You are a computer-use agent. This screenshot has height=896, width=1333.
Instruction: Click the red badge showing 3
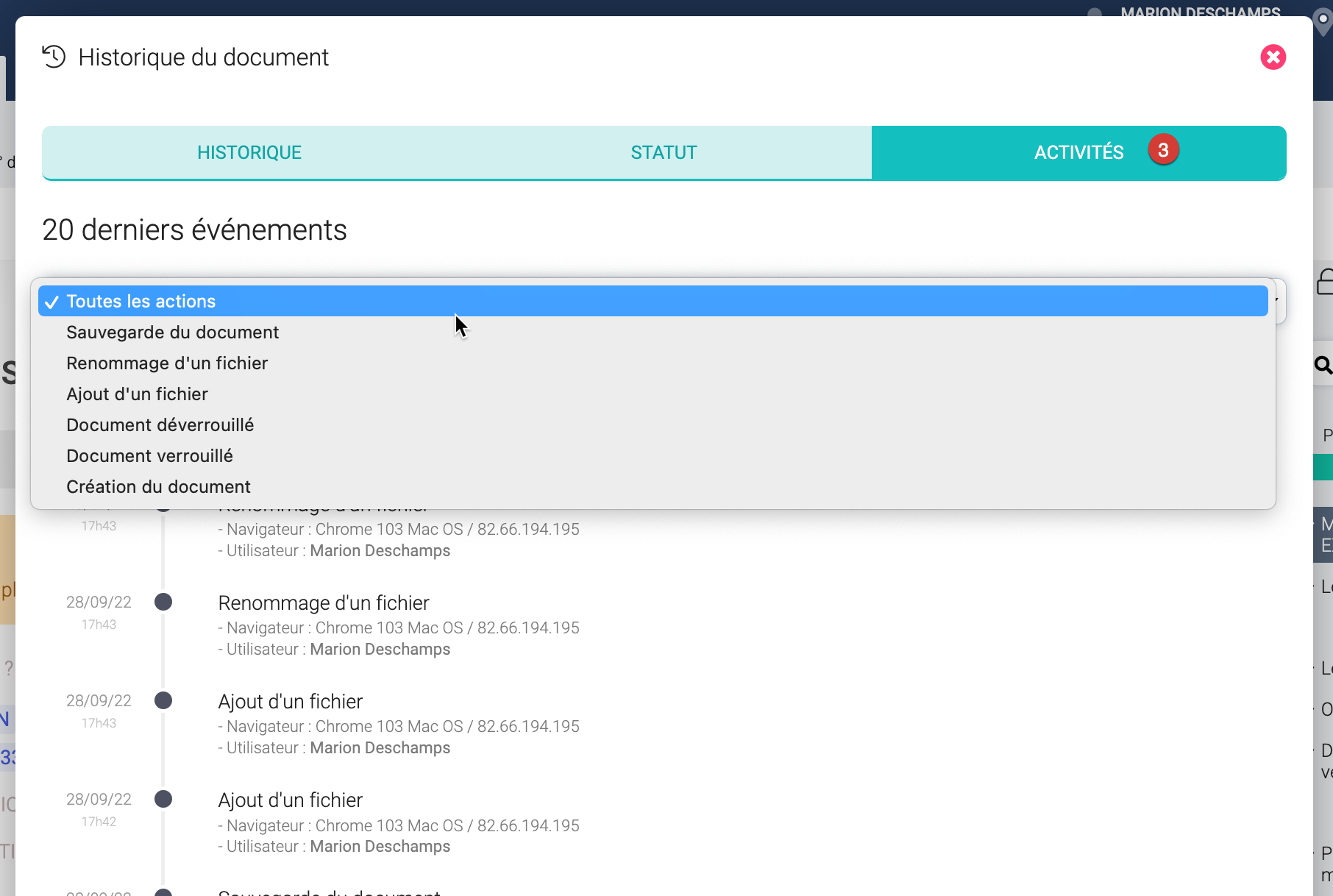coord(1163,150)
